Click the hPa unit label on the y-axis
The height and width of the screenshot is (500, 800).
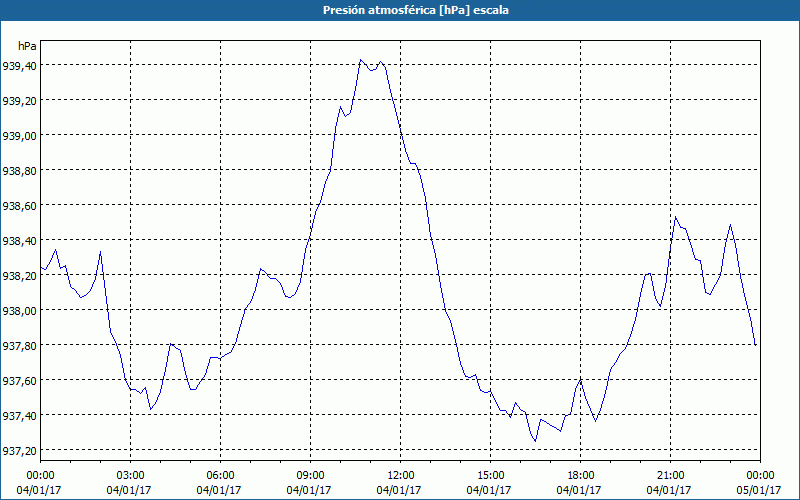pos(27,46)
